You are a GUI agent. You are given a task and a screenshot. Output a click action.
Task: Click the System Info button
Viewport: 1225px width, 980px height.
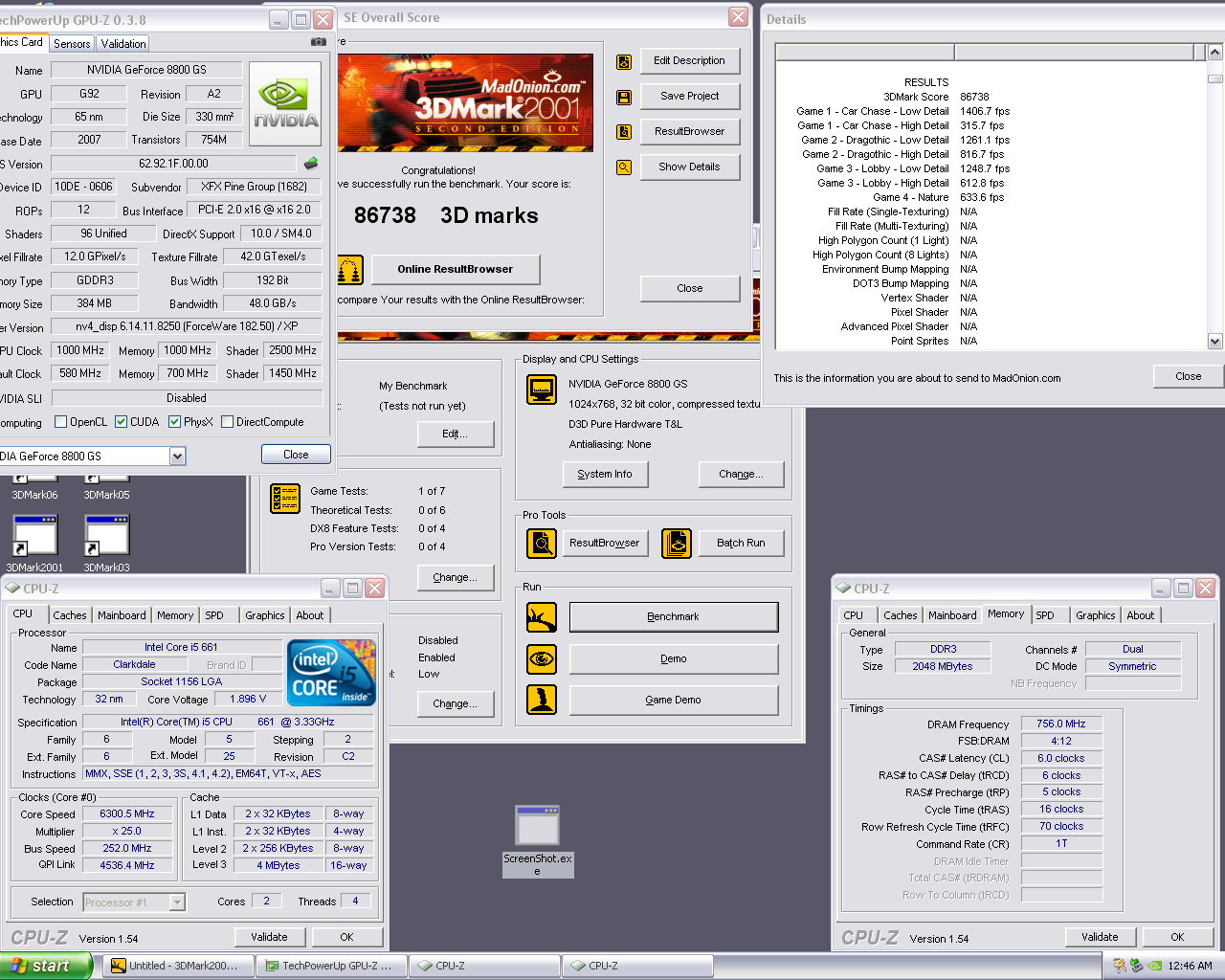pos(605,474)
